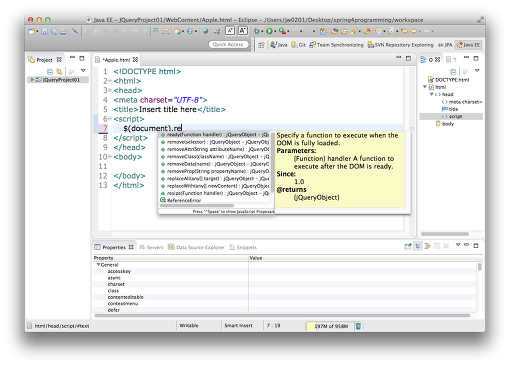Switch to SVN Repository Exploring perspective

400,45
